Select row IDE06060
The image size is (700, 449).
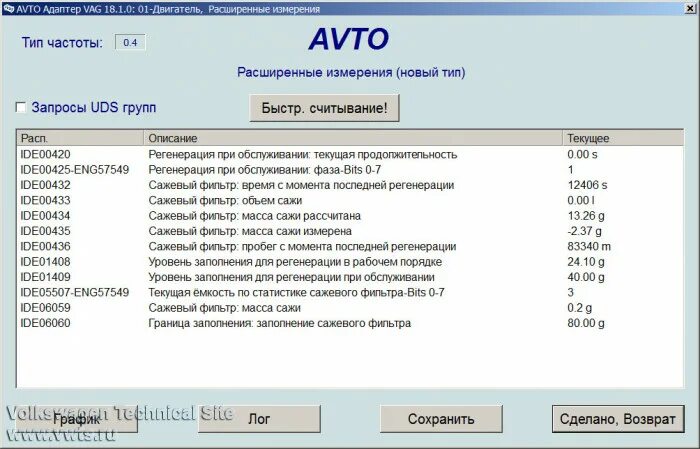click(350, 323)
